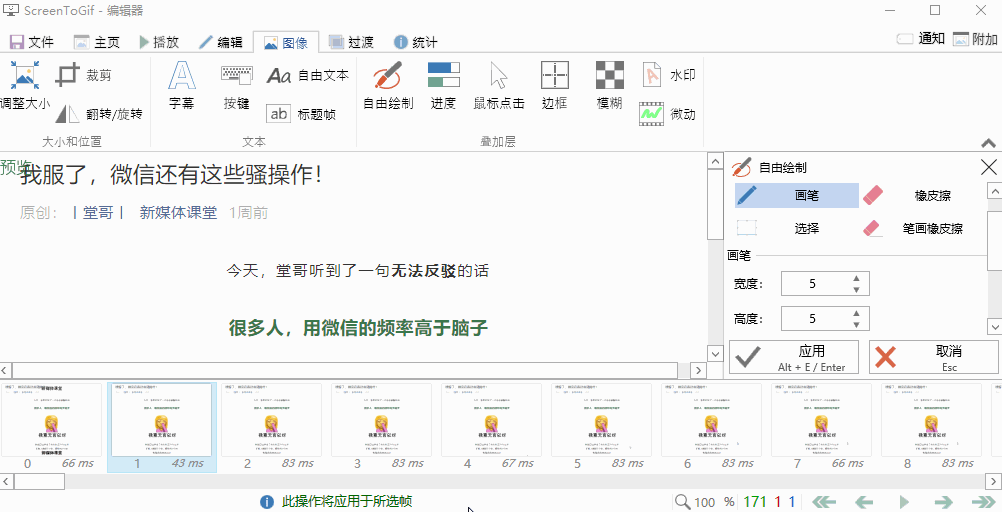The width and height of the screenshot is (1002, 512).
Task: Open the 统计 statistics tab
Action: tap(416, 43)
